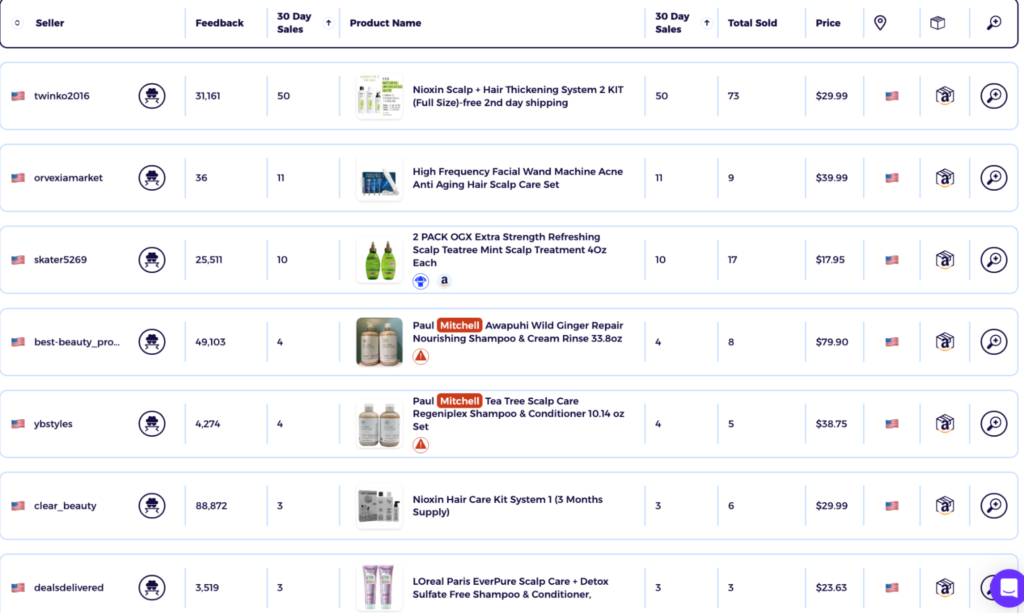Click Amazon box icon in OGX Extra Strength row
Viewport: 1024px width, 613px height.
point(944,260)
